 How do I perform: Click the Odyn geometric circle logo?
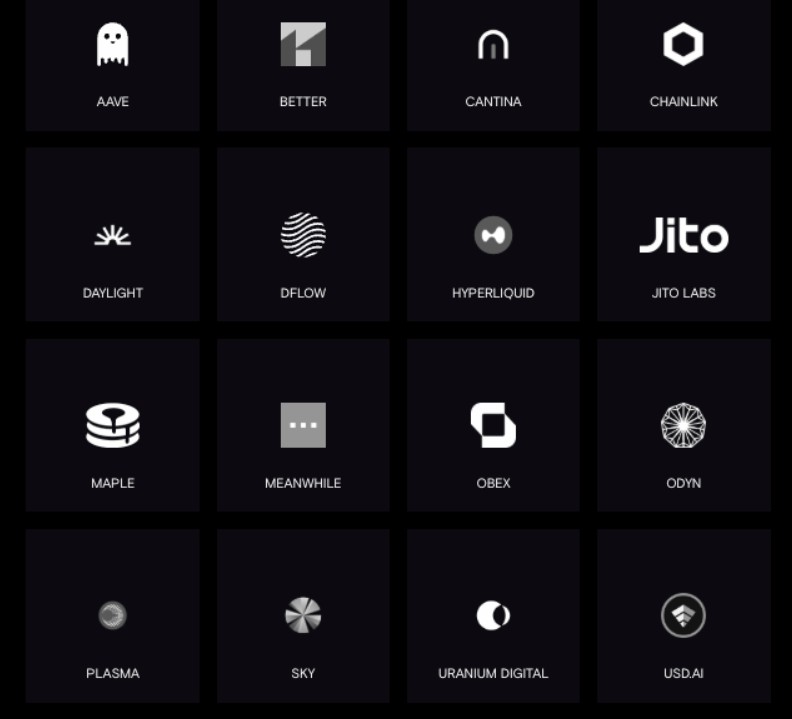pyautogui.click(x=683, y=425)
